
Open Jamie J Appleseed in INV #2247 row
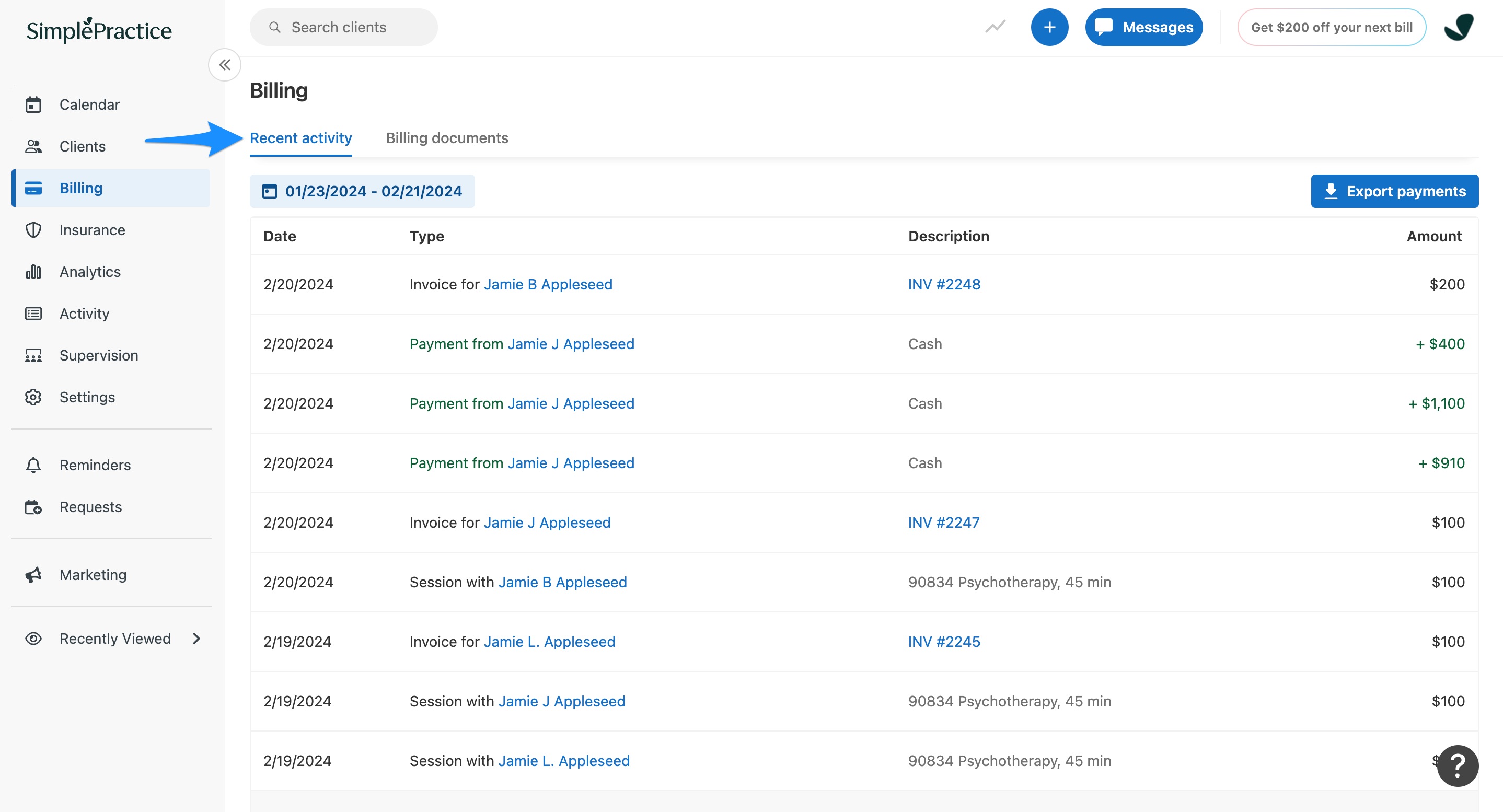point(547,523)
